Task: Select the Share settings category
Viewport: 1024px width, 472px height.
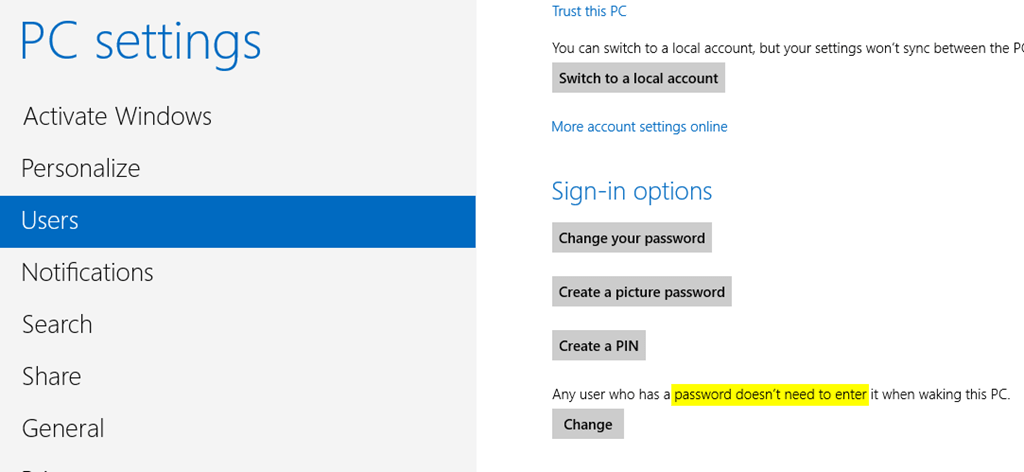Action: click(52, 377)
